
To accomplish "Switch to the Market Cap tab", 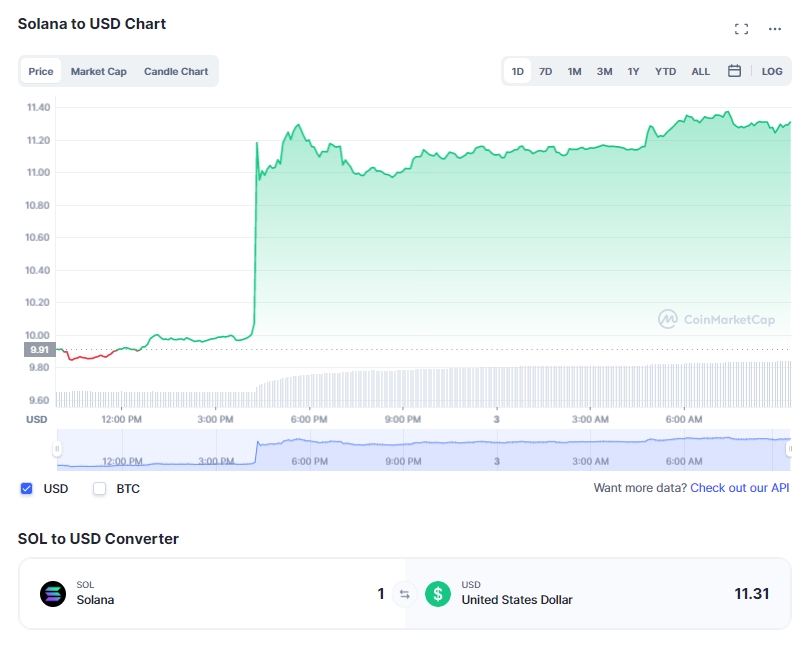I will (99, 71).
